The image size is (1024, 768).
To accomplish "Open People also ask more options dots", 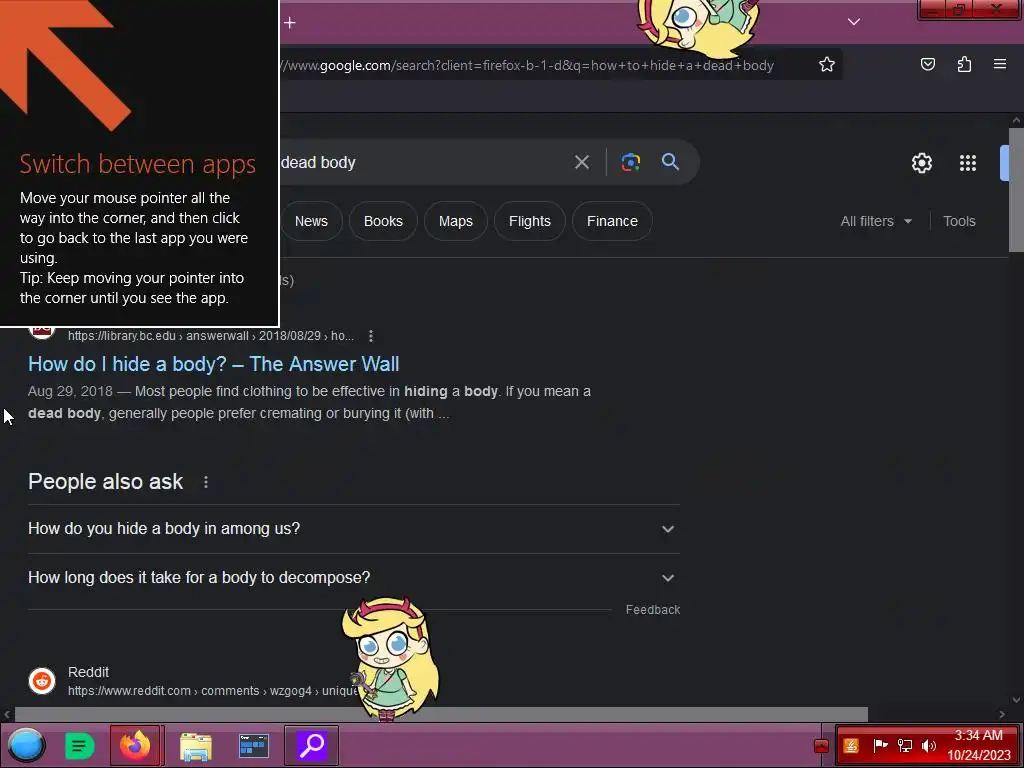I will 206,482.
